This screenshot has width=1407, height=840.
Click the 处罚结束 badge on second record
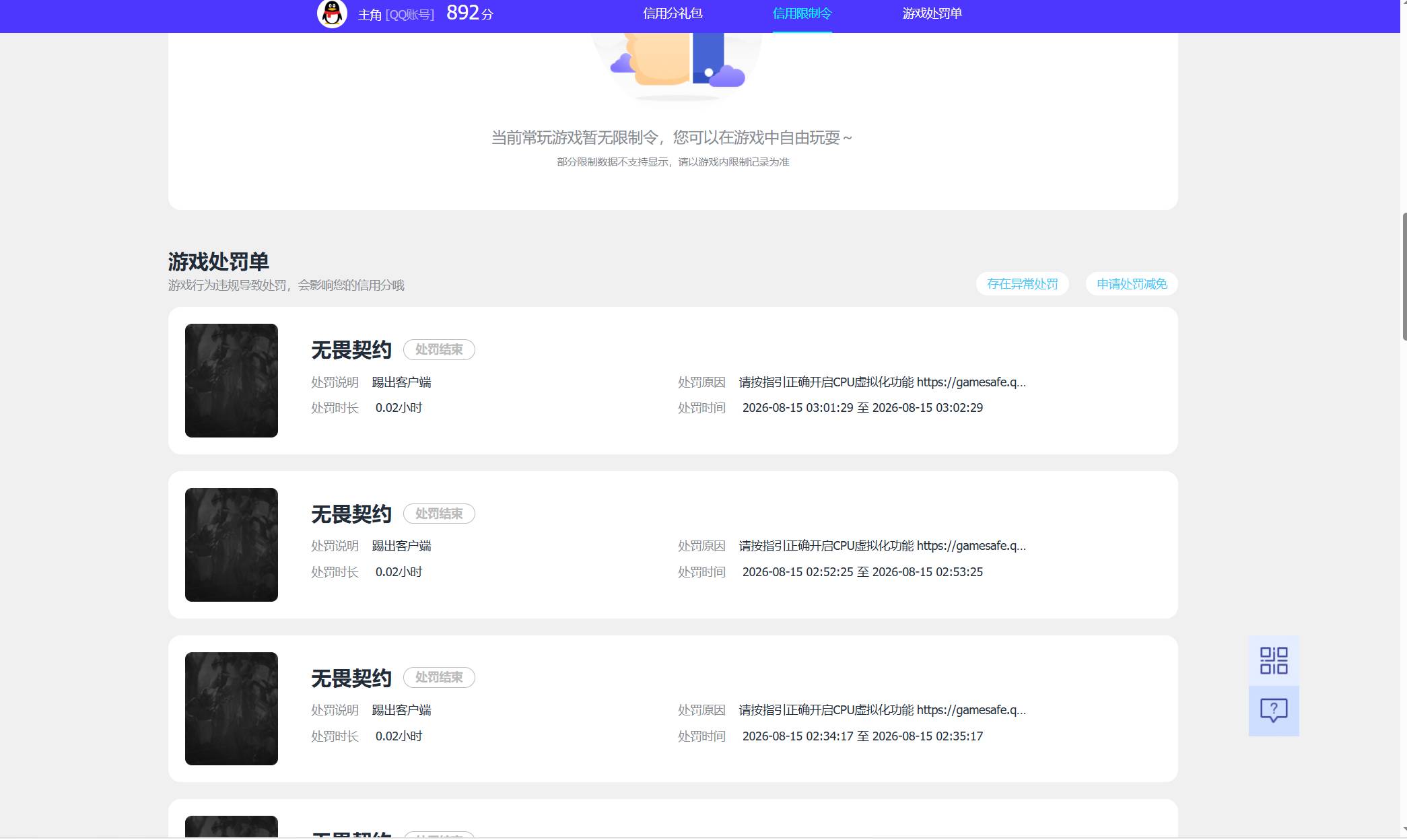[439, 514]
